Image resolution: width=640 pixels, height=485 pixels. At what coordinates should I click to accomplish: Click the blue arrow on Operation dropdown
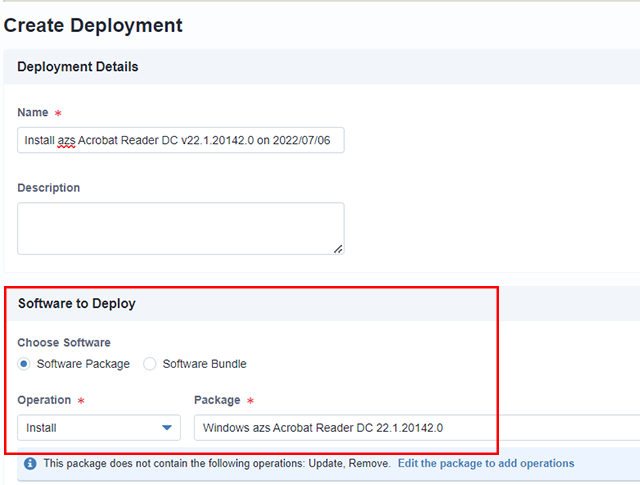click(x=167, y=428)
